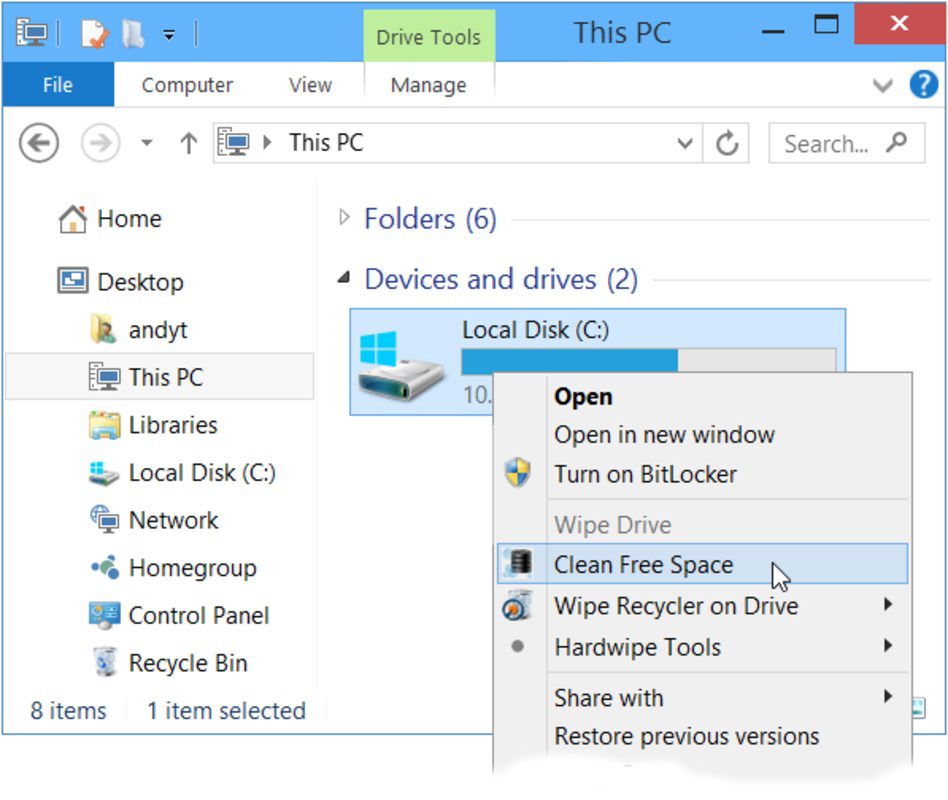Image resolution: width=948 pixels, height=800 pixels.
Task: Open the Wipe Recycler on Drive submenu
Action: [x=702, y=605]
